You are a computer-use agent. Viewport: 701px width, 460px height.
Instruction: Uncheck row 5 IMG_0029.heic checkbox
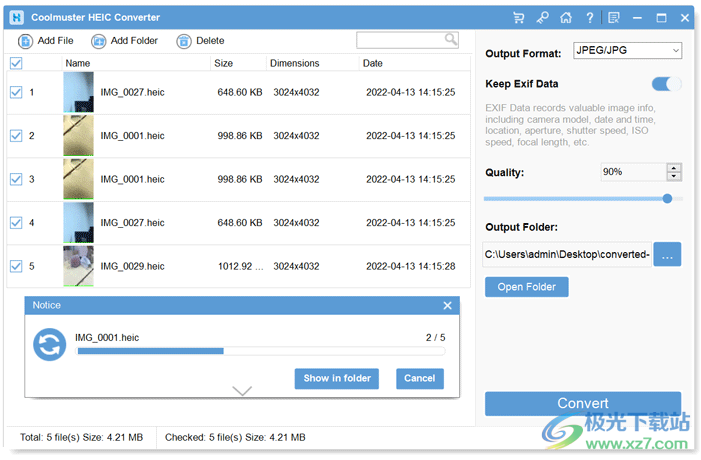pyautogui.click(x=16, y=266)
